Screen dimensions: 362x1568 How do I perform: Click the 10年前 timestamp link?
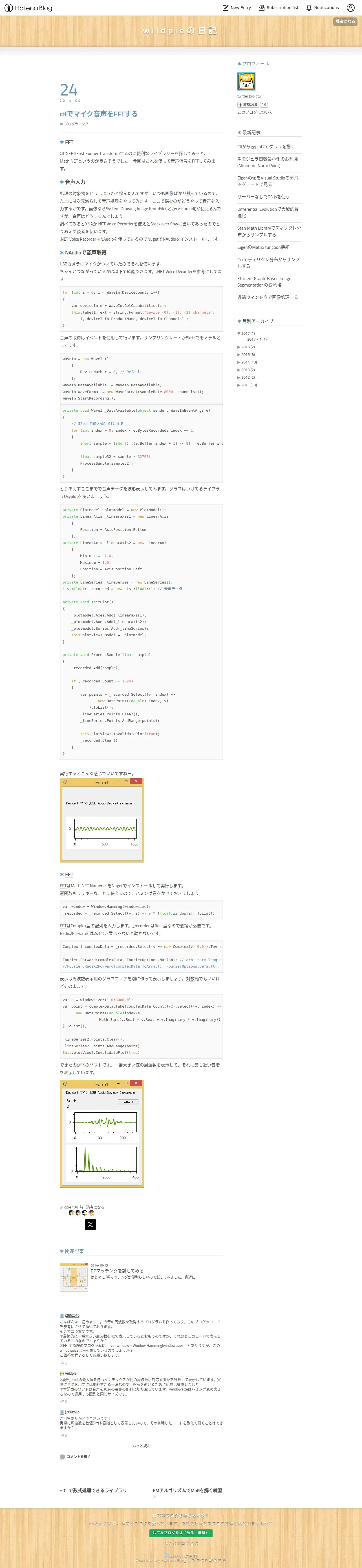pos(78,1207)
